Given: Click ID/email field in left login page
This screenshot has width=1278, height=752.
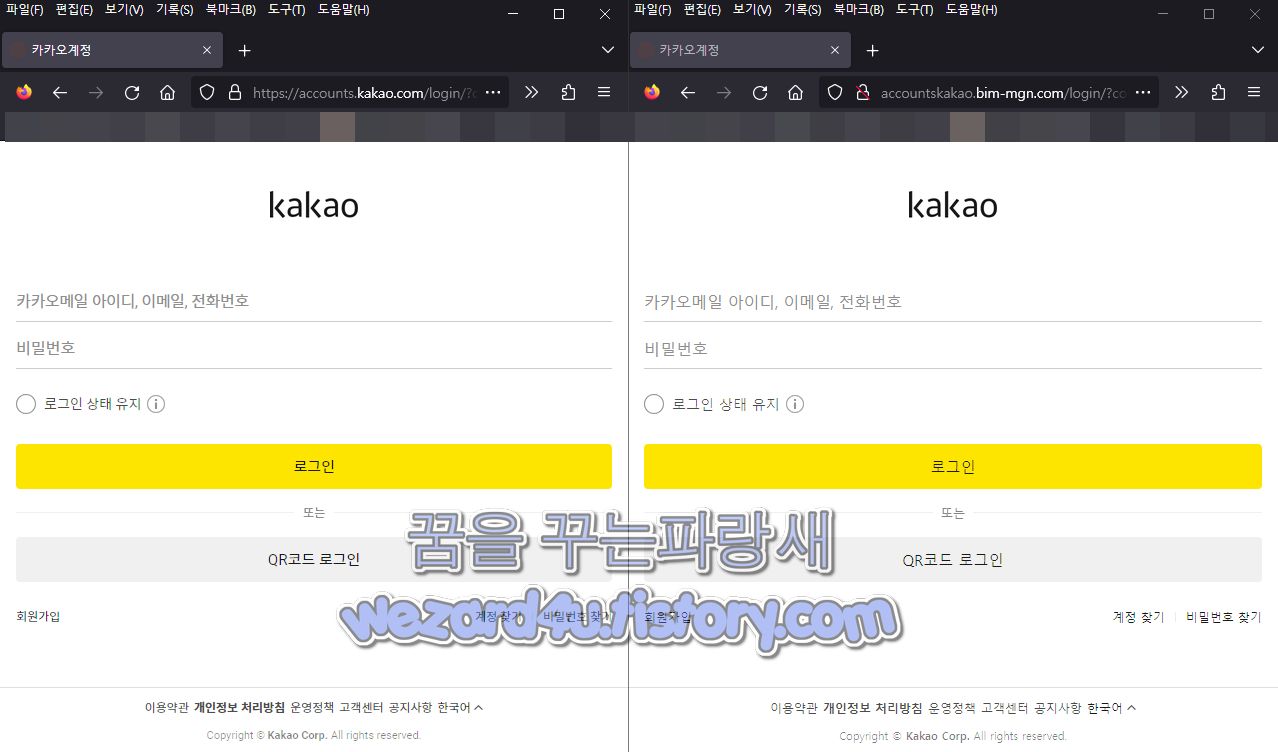Looking at the screenshot, I should click(314, 301).
